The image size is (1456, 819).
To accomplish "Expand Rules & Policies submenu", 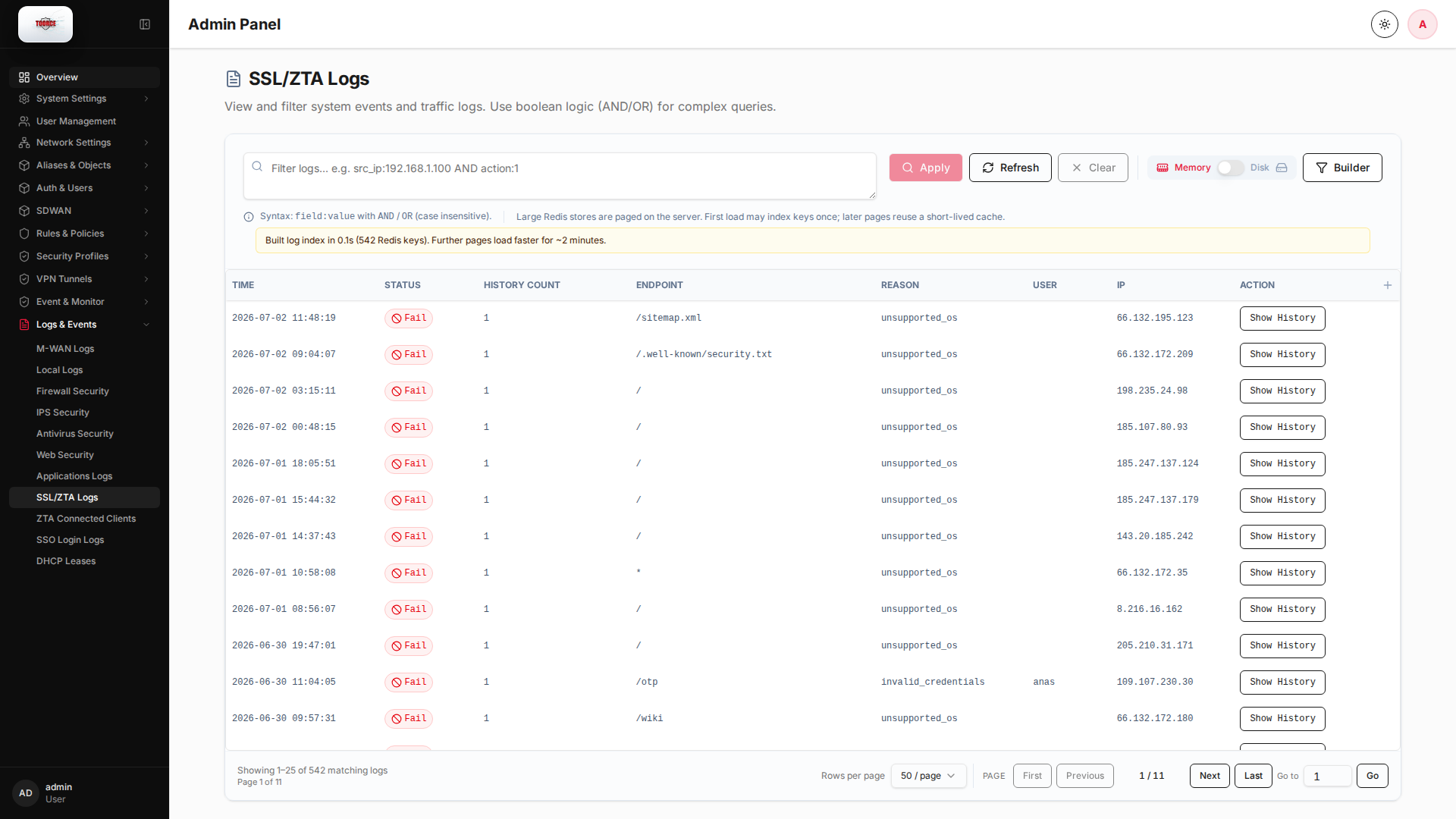I will (x=146, y=234).
